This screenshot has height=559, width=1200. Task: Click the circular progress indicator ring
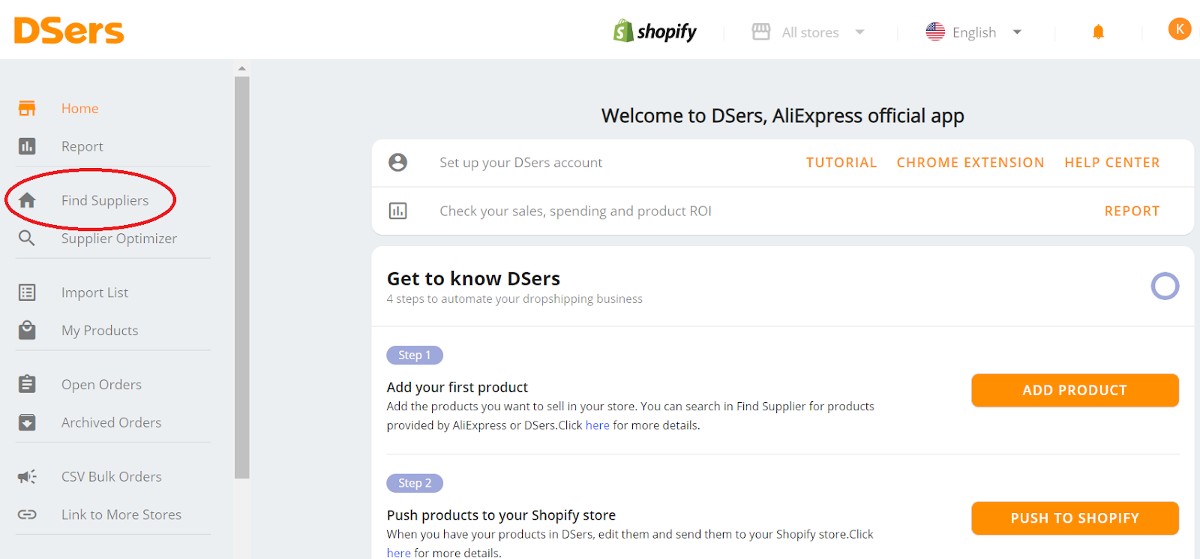[1165, 287]
